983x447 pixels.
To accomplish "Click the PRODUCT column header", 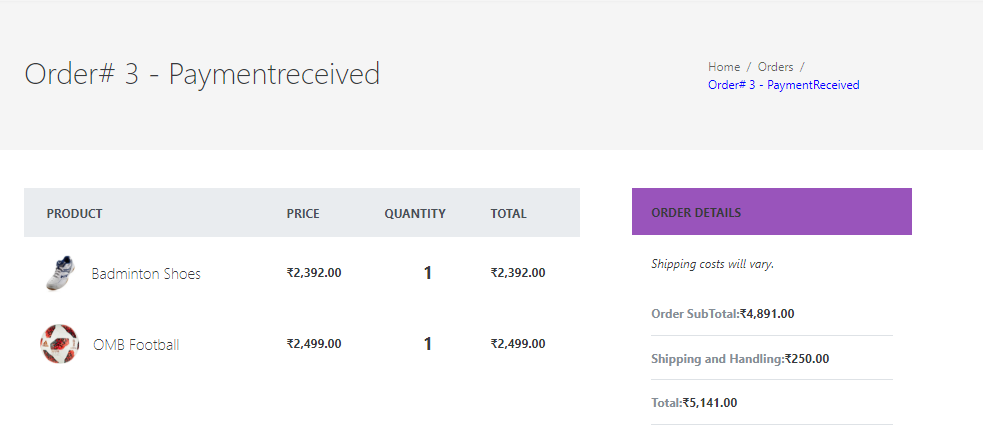I will [75, 213].
